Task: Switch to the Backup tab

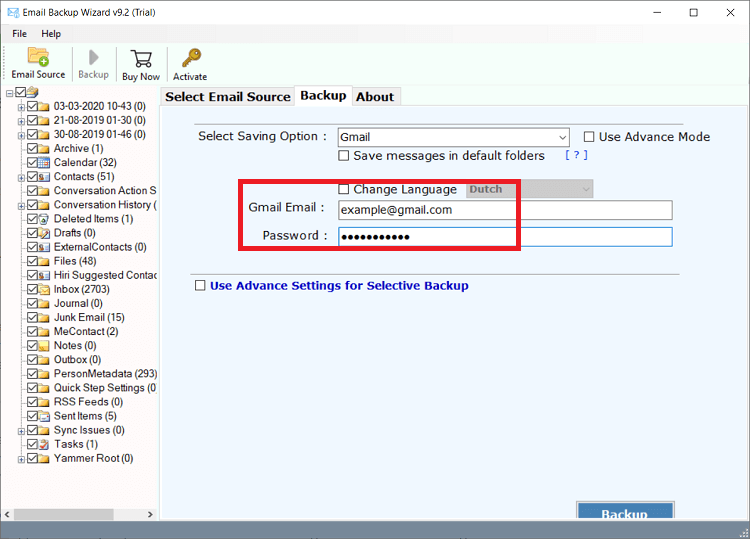Action: 323,96
